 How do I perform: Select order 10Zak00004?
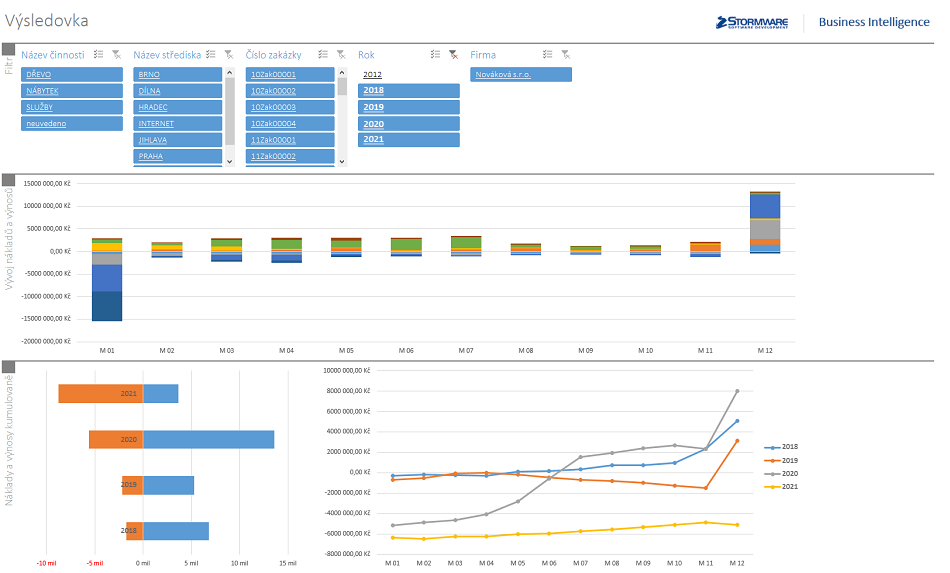point(290,124)
